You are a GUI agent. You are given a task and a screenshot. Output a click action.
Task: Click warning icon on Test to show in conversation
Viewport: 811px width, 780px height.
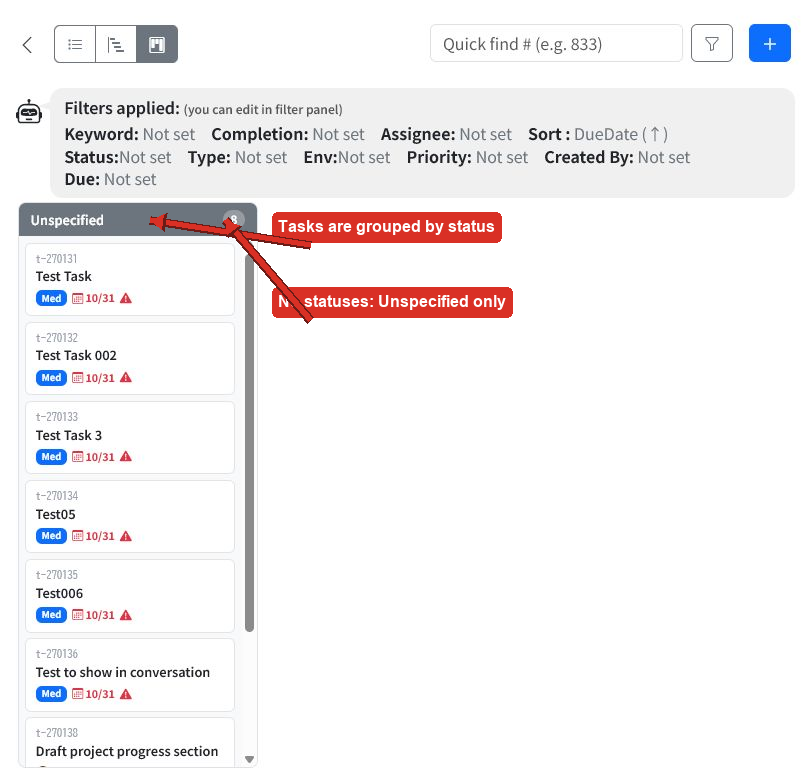click(x=126, y=694)
